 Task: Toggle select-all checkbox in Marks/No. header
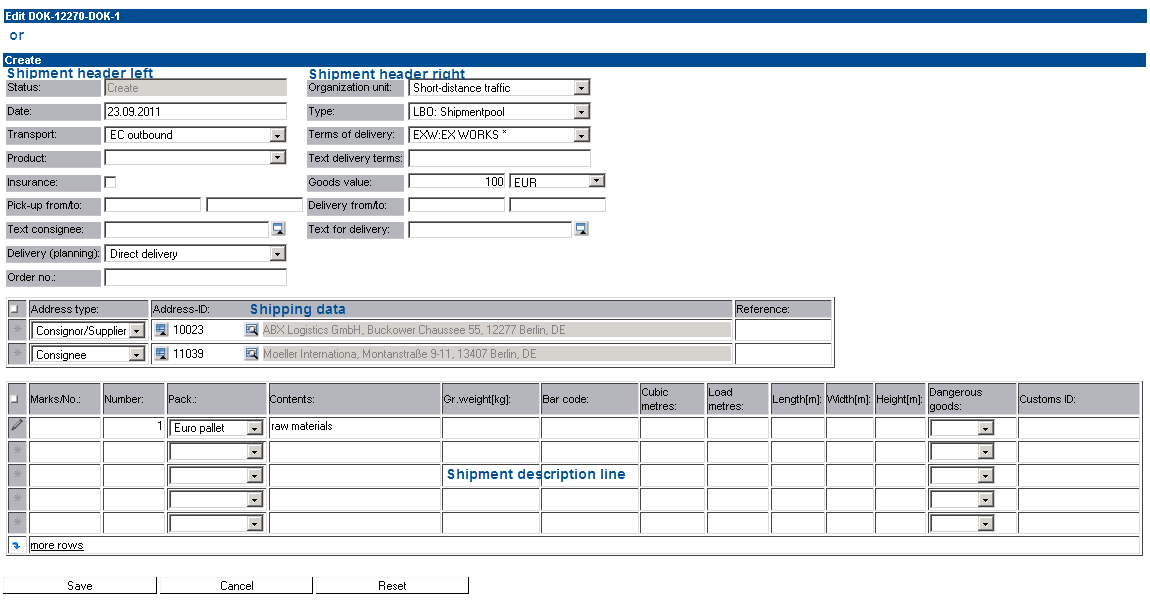point(14,399)
